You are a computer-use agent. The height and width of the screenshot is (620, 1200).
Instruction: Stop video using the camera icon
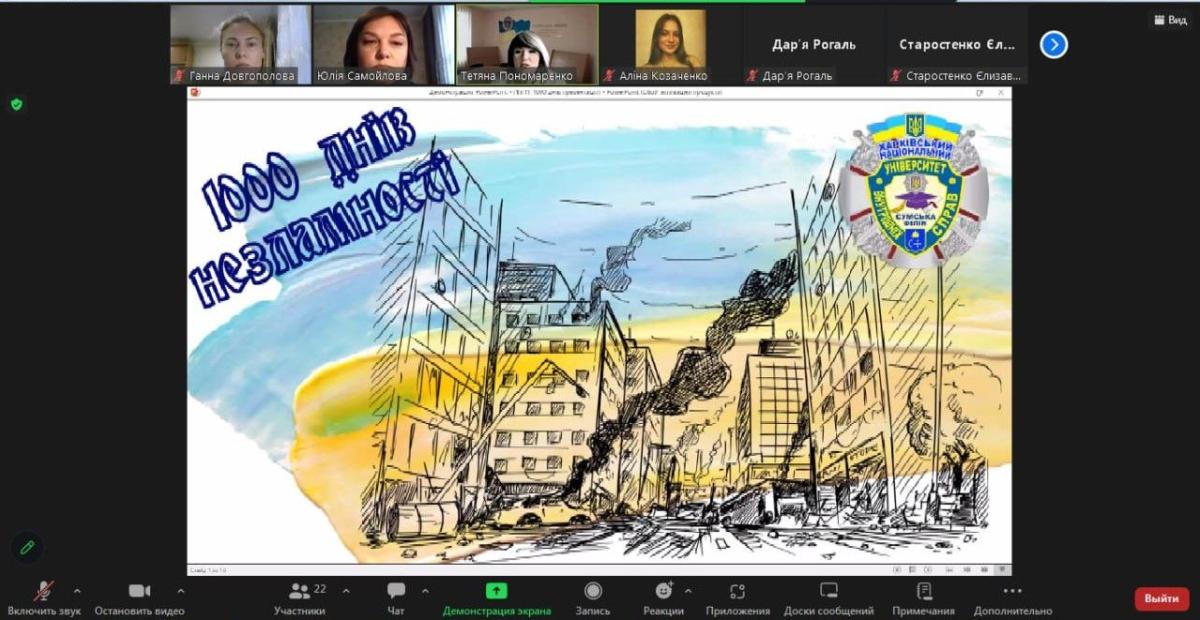(139, 591)
